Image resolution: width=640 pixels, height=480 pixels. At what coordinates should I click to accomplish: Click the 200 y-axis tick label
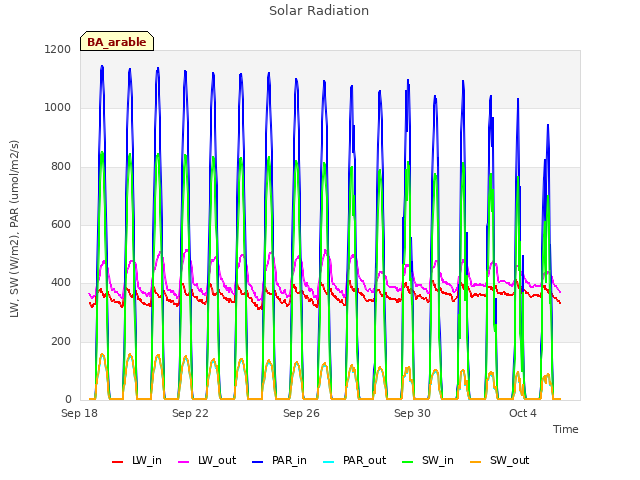[x=61, y=342]
